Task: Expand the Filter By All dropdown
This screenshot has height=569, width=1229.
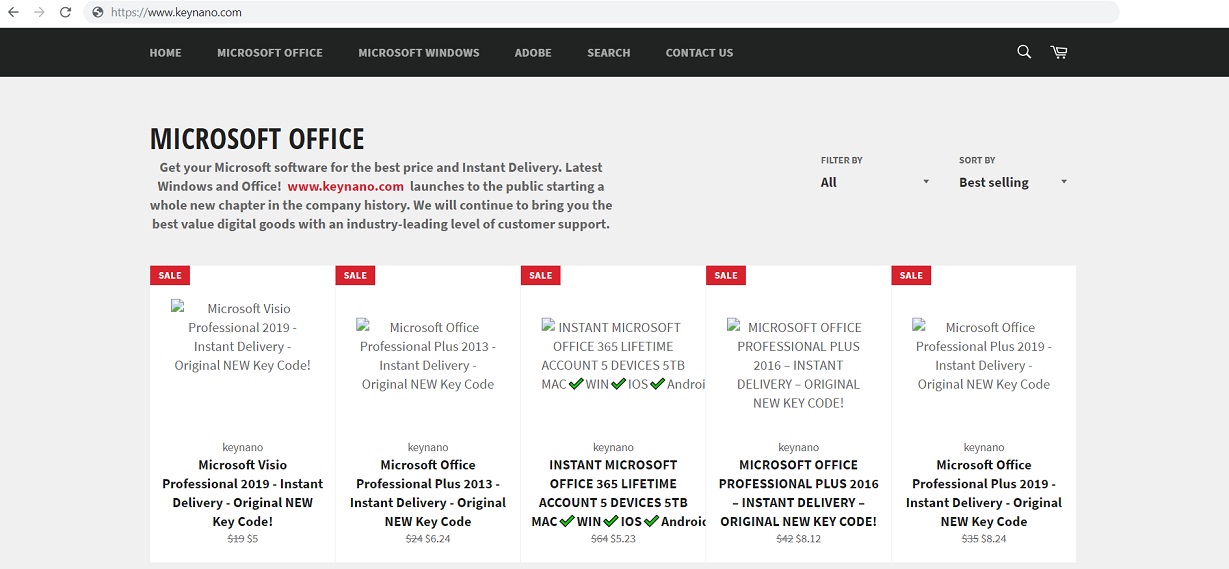Action: (875, 182)
